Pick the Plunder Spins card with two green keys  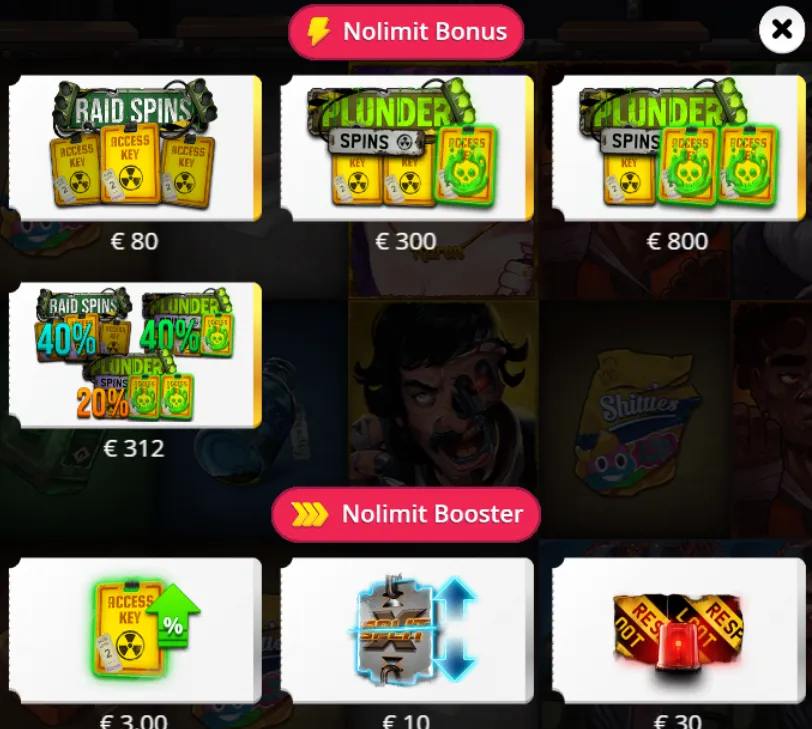(678, 148)
